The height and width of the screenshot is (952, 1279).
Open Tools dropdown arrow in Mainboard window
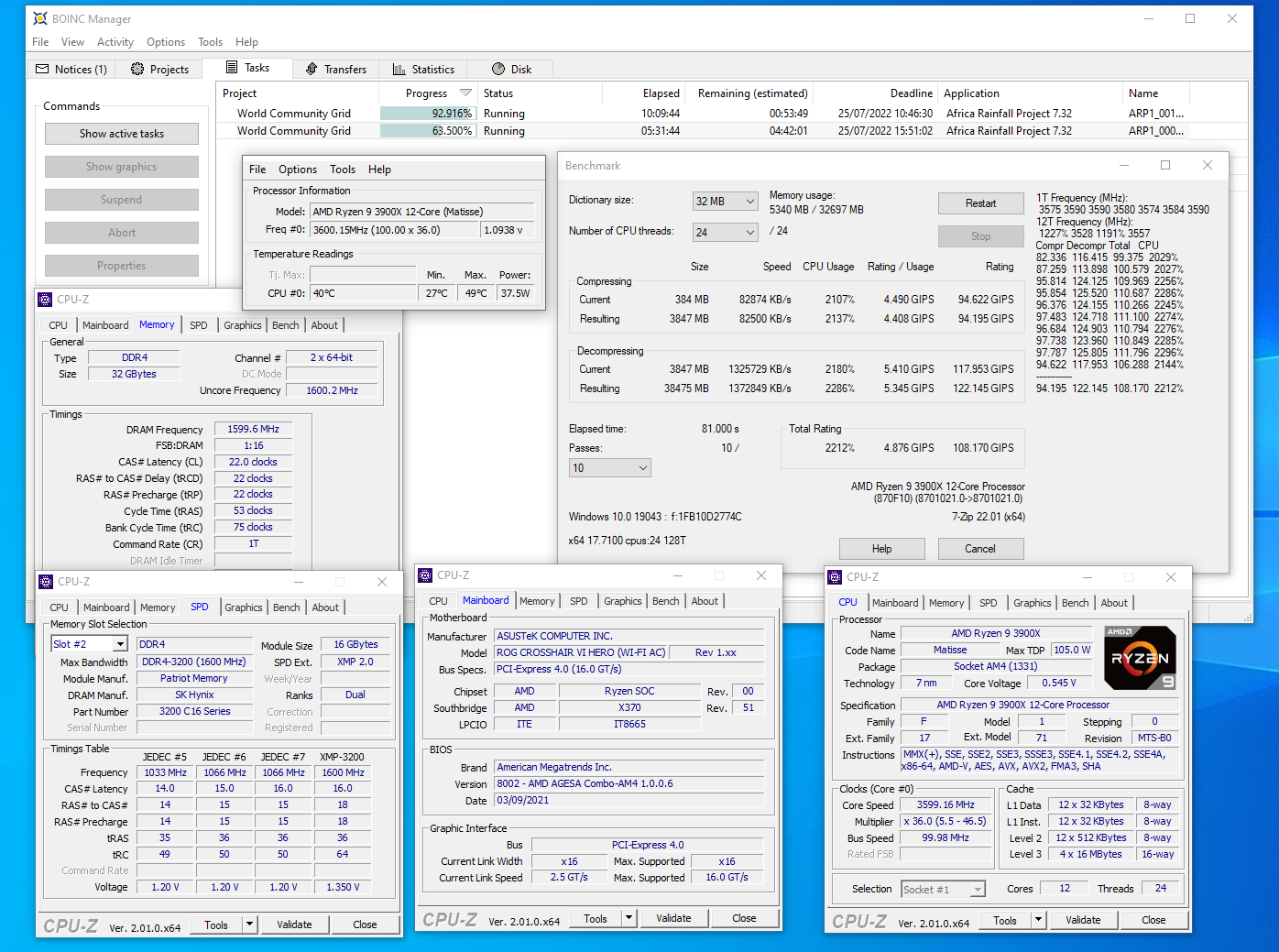629,918
